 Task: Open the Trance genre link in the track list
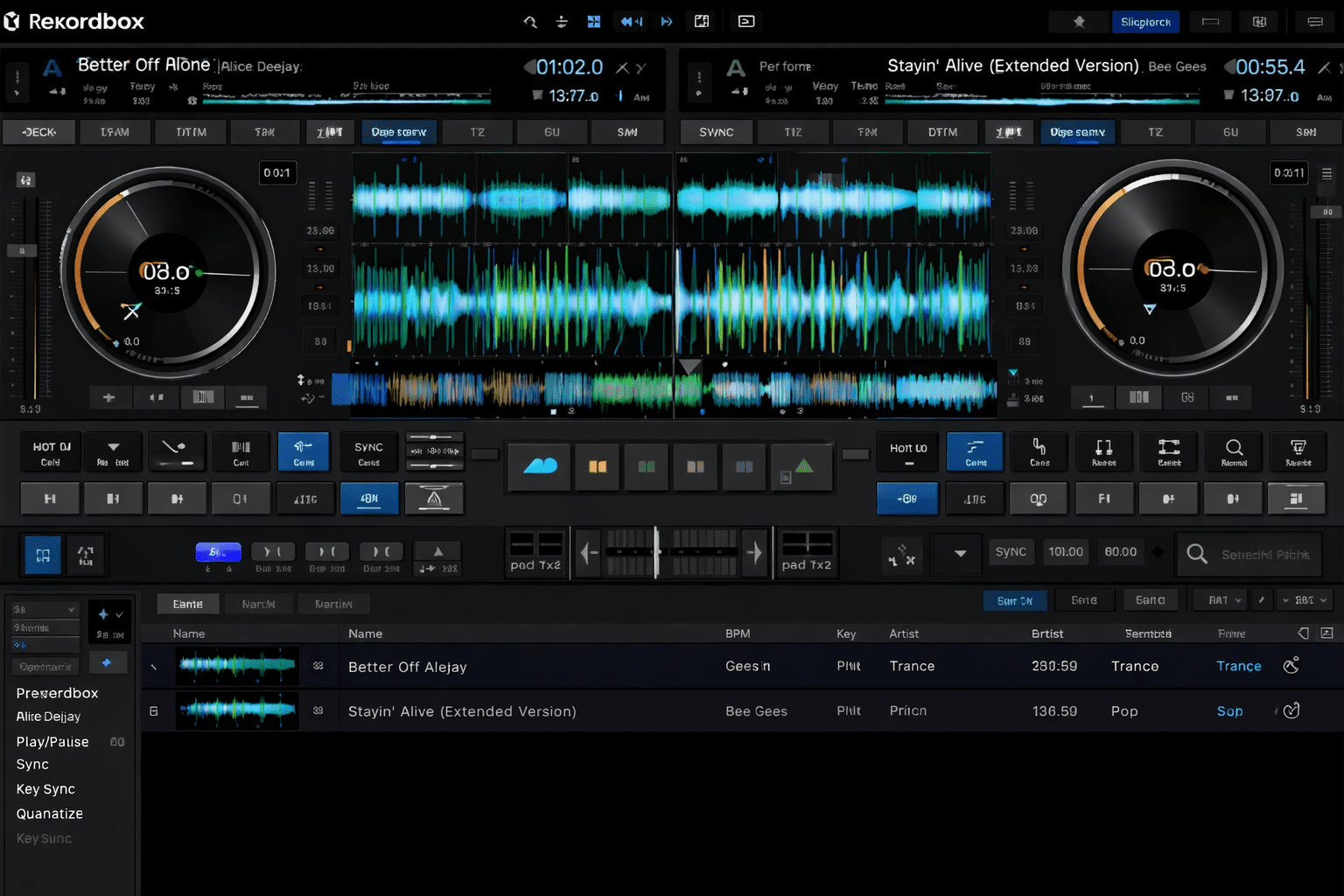coord(1237,666)
